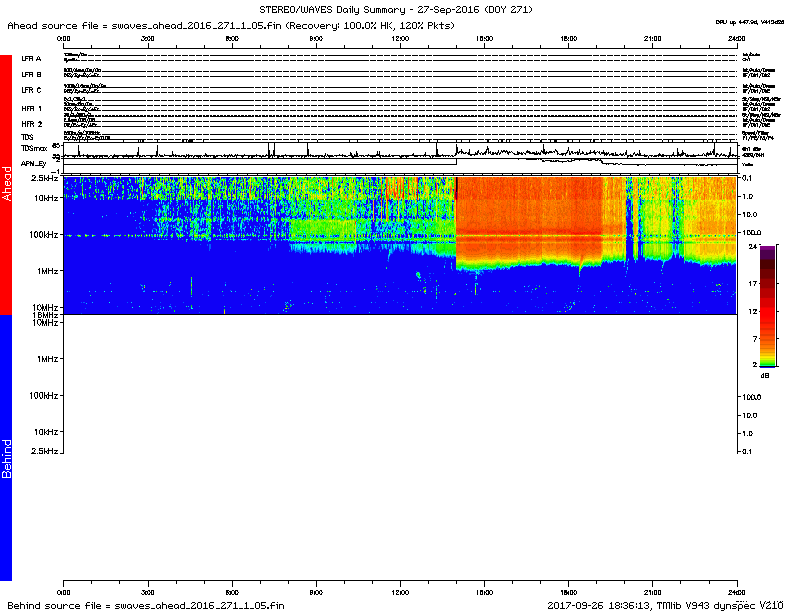Click the 1MHz label in Behind panel
This screenshot has height=612, width=792.
click(x=45, y=359)
